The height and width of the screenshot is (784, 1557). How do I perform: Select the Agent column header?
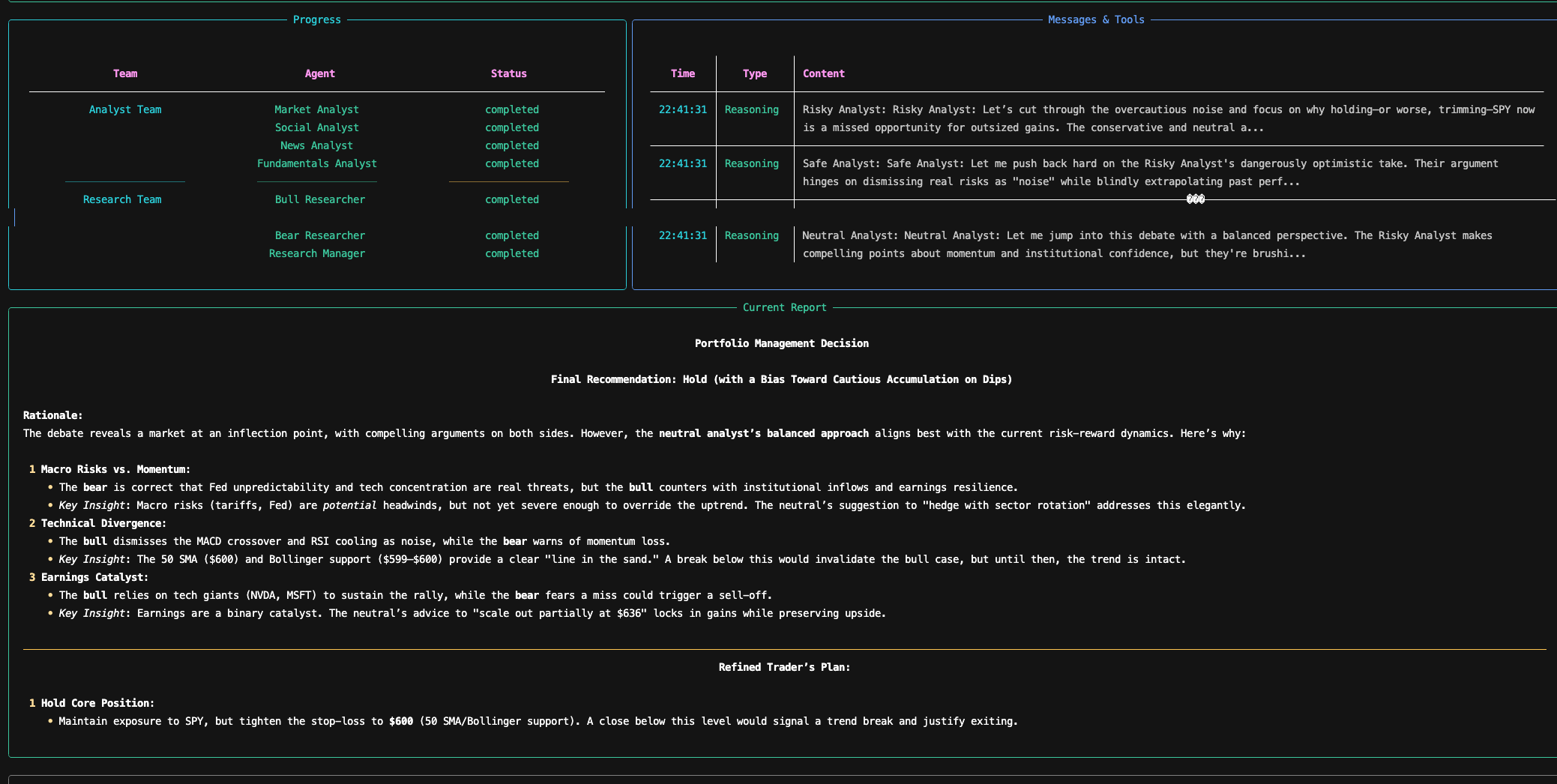[x=320, y=73]
